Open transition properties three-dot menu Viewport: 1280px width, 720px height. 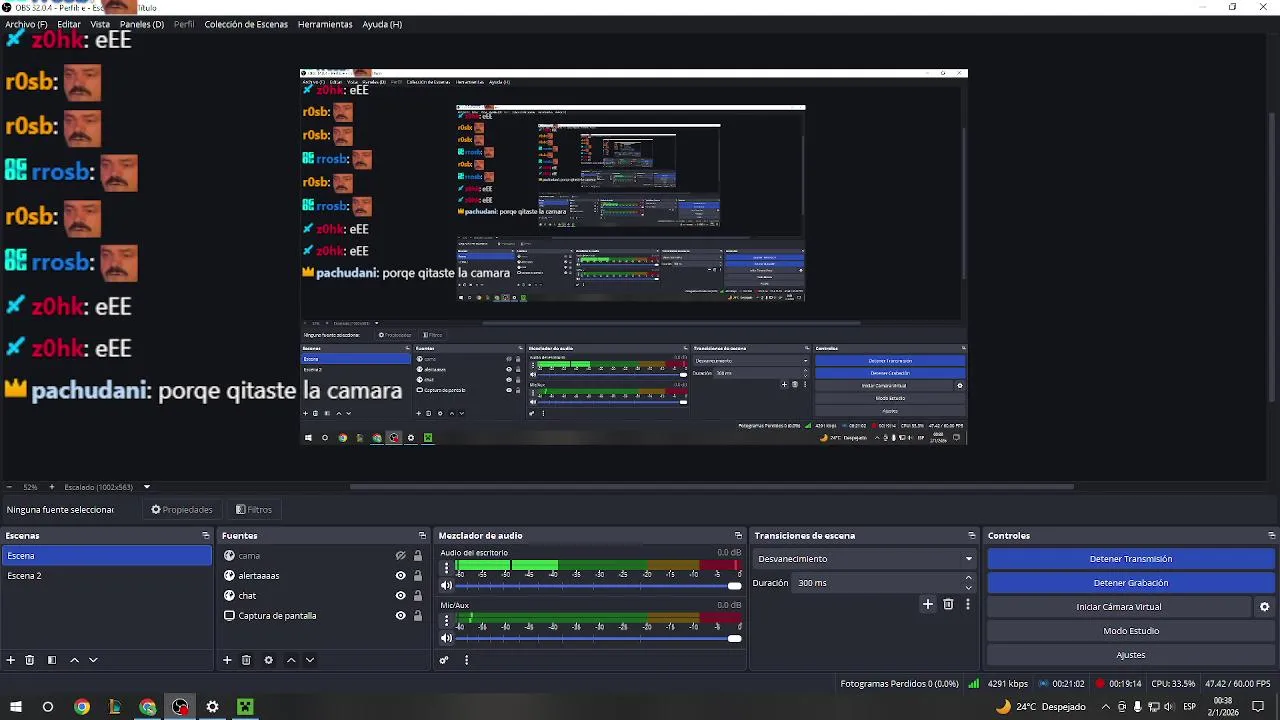click(x=967, y=604)
